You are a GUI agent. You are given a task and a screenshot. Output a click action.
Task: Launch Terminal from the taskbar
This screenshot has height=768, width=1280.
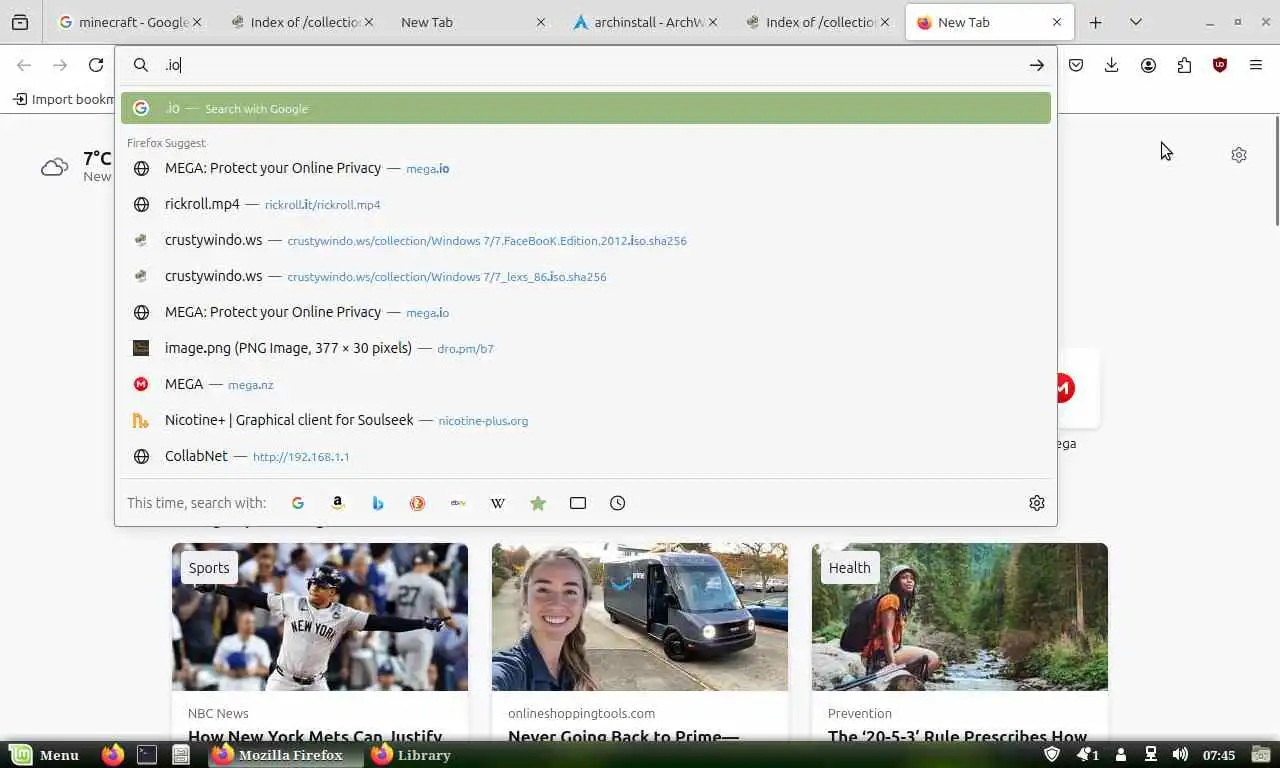coord(147,755)
